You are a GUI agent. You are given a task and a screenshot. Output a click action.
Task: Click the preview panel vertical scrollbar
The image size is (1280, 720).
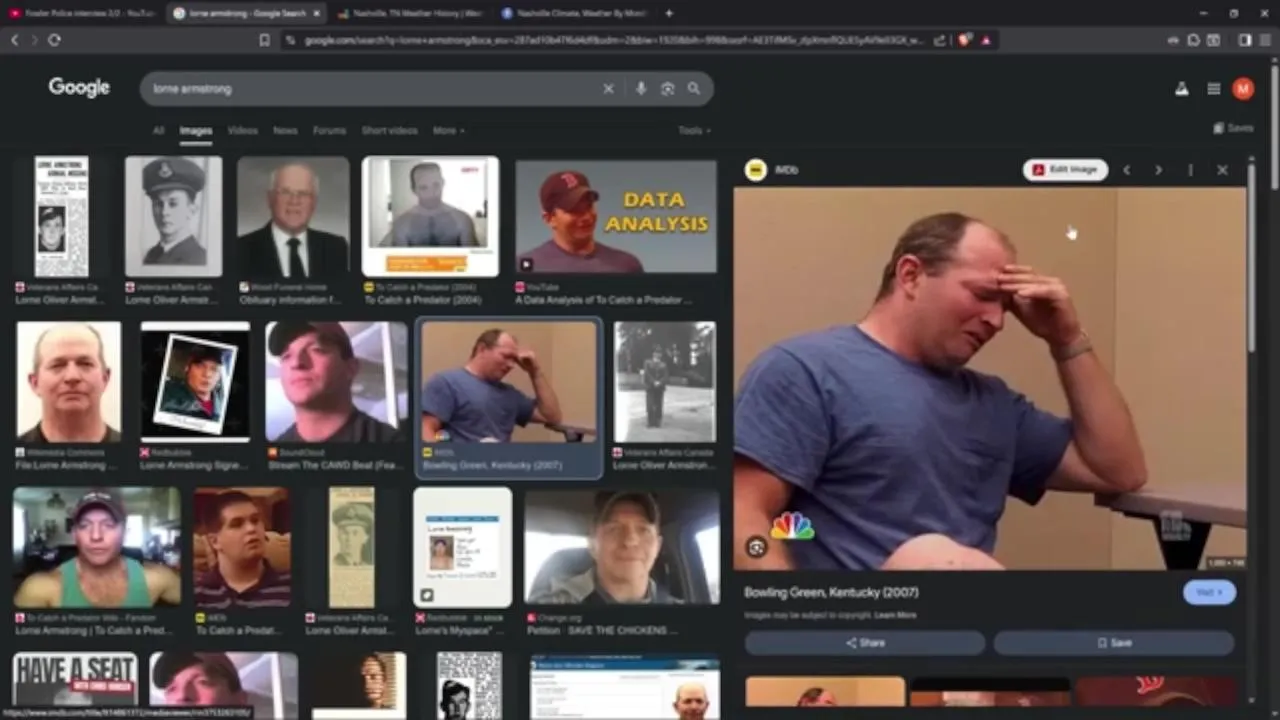1253,260
